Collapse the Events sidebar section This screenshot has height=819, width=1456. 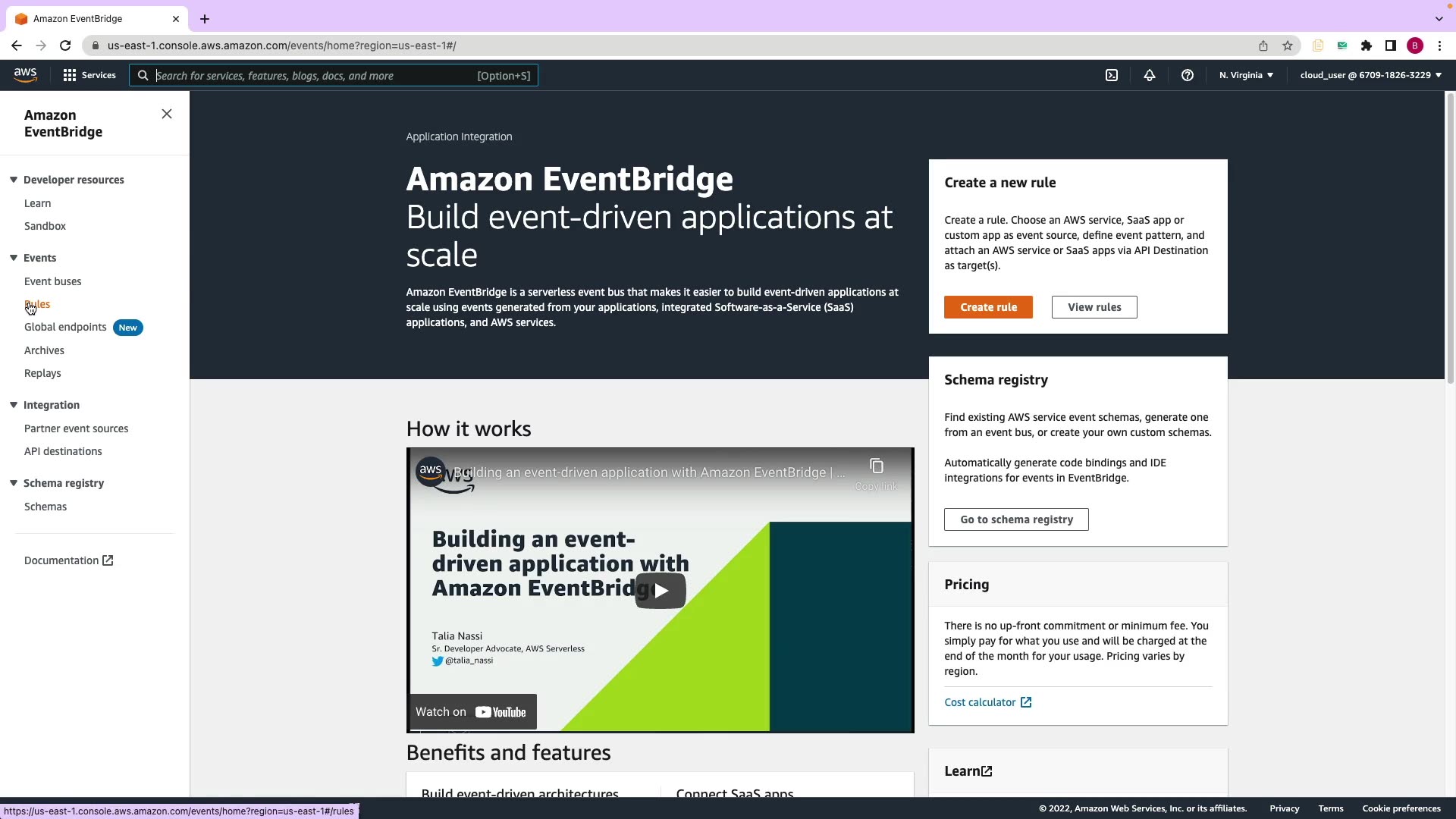click(x=14, y=258)
